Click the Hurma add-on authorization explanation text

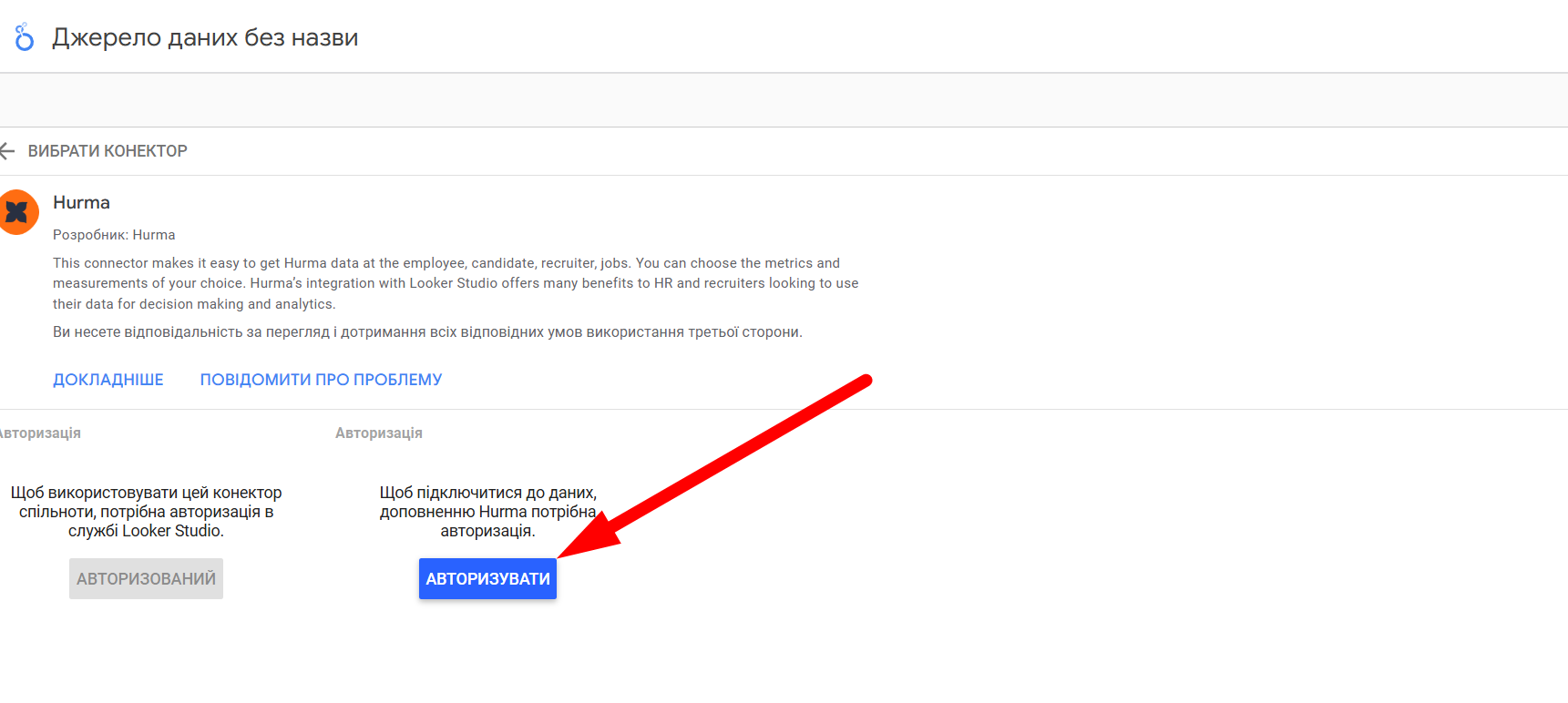488,512
